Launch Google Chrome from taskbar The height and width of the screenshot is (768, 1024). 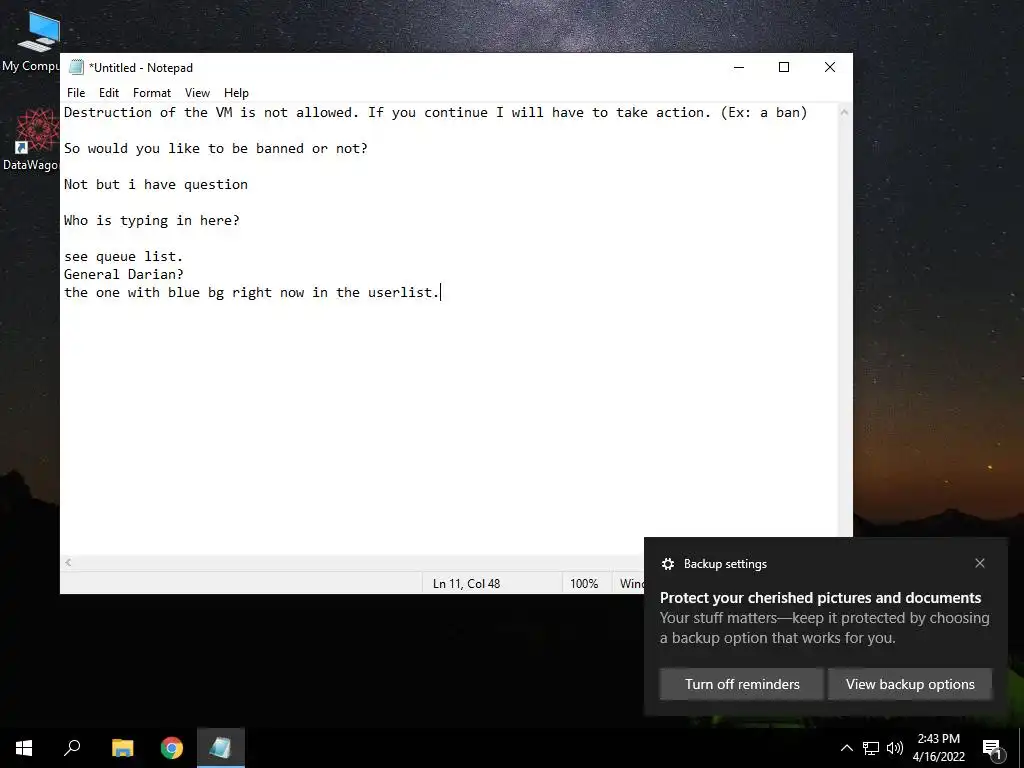(x=172, y=748)
